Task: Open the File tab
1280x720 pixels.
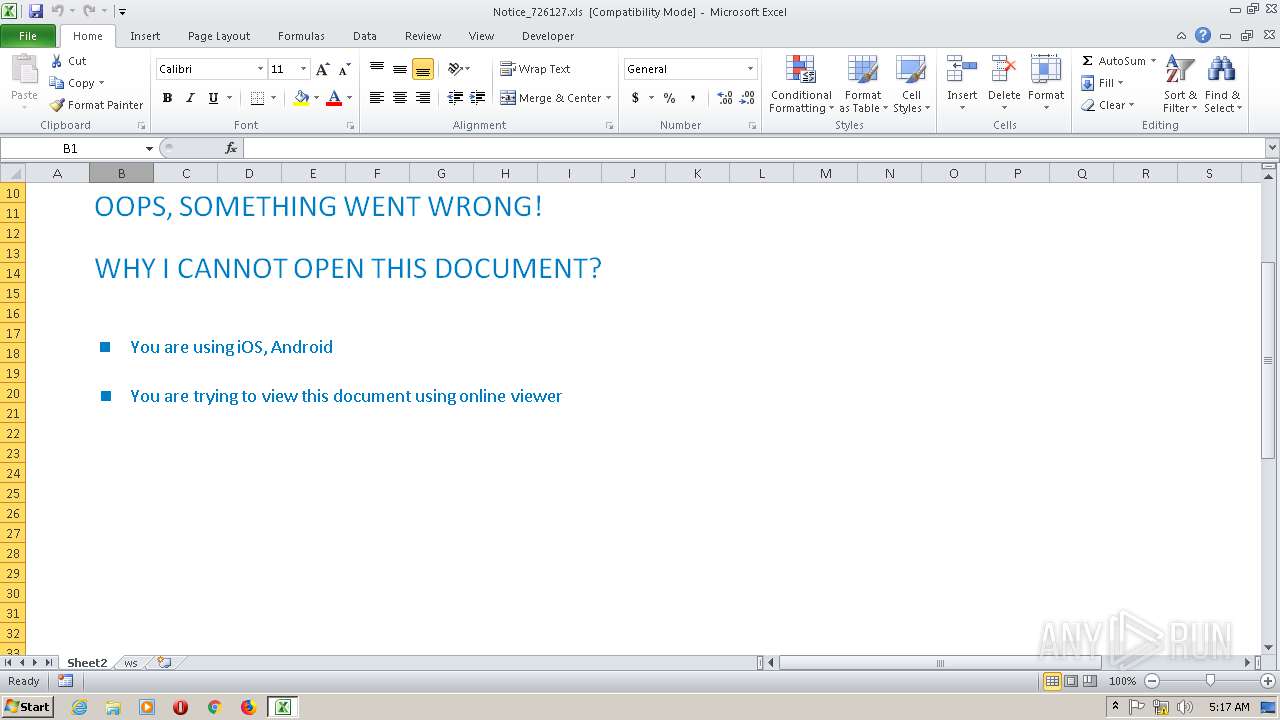Action: tap(28, 36)
